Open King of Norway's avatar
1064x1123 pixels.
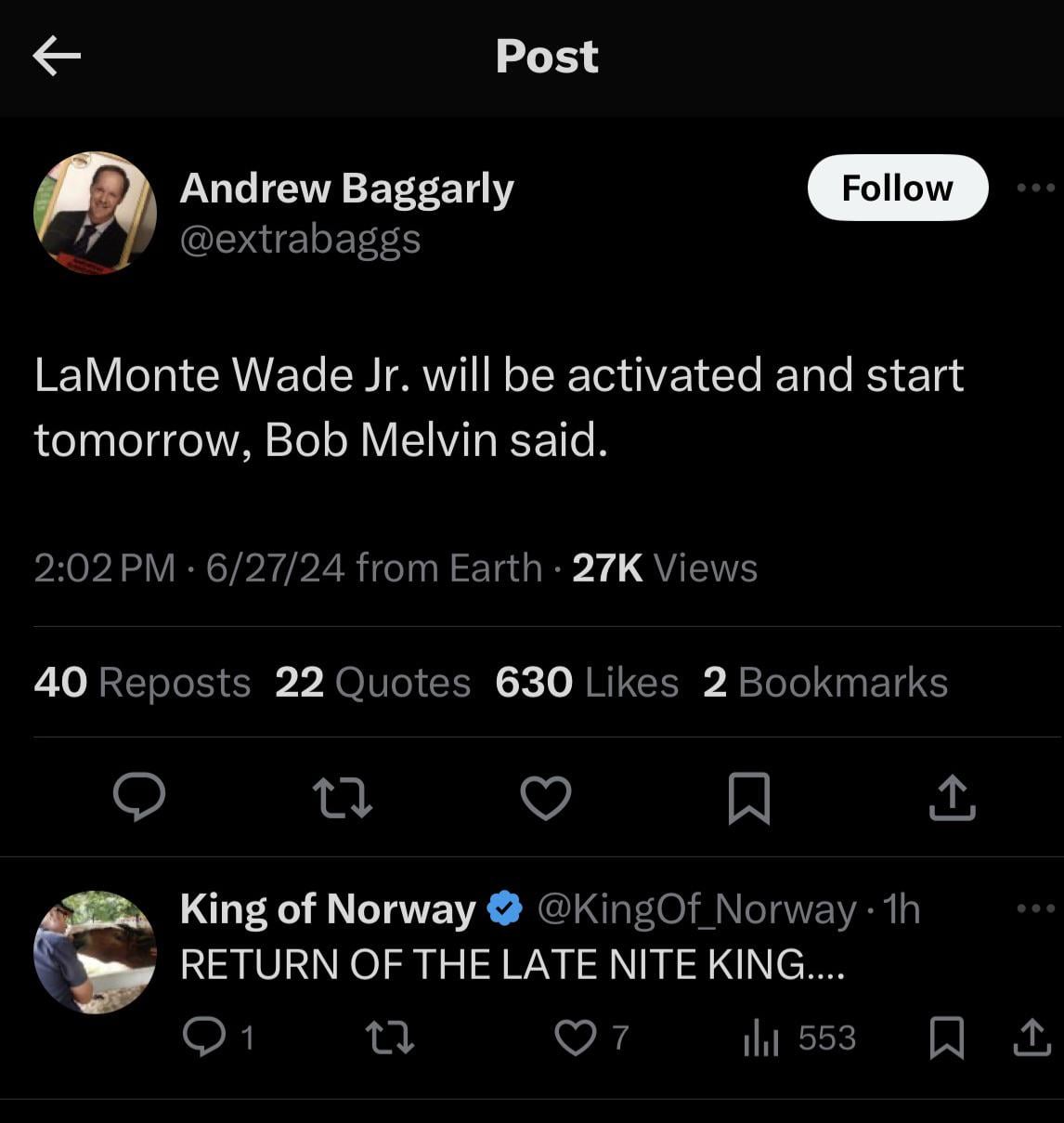point(95,952)
